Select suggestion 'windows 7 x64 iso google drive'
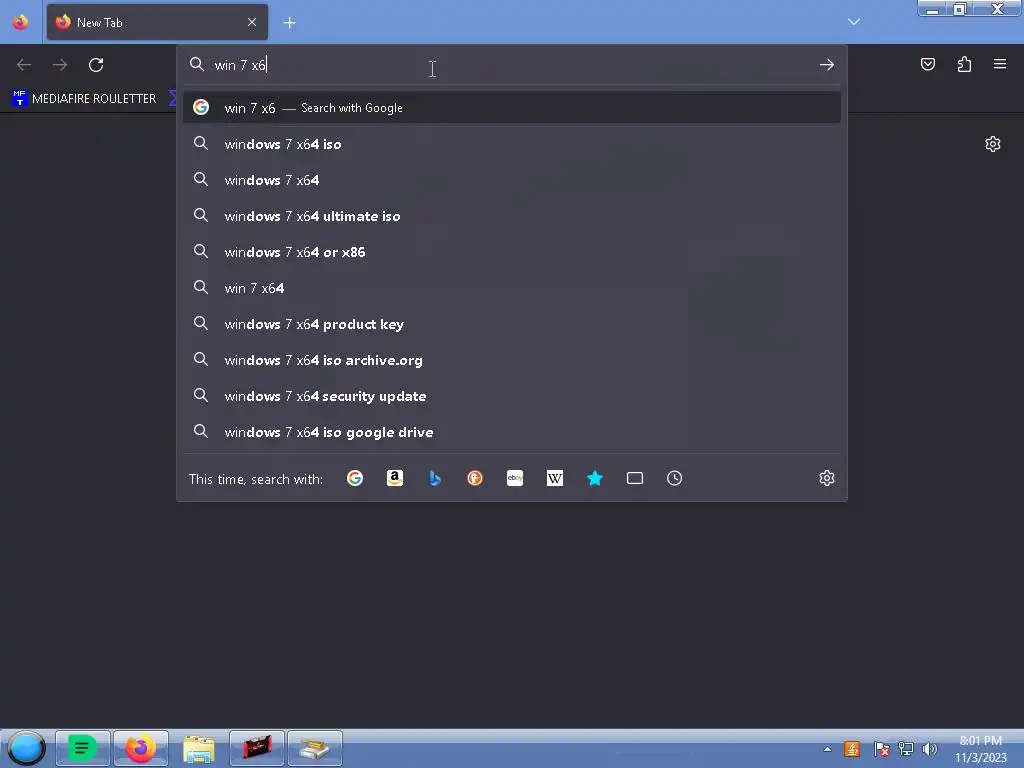 [512, 432]
